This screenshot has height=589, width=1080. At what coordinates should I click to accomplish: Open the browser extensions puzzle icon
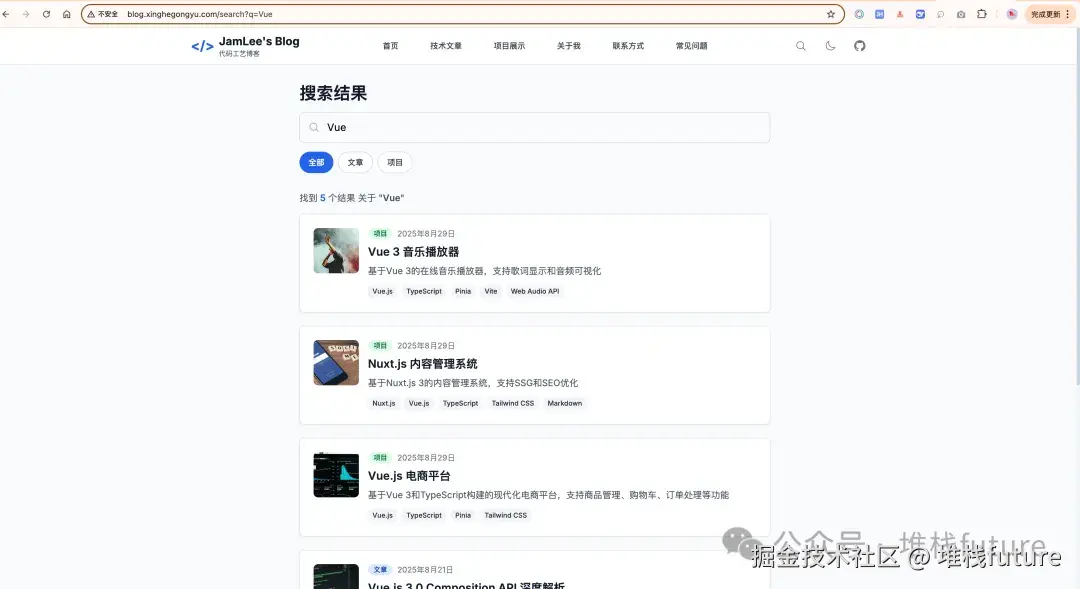pyautogui.click(x=982, y=14)
